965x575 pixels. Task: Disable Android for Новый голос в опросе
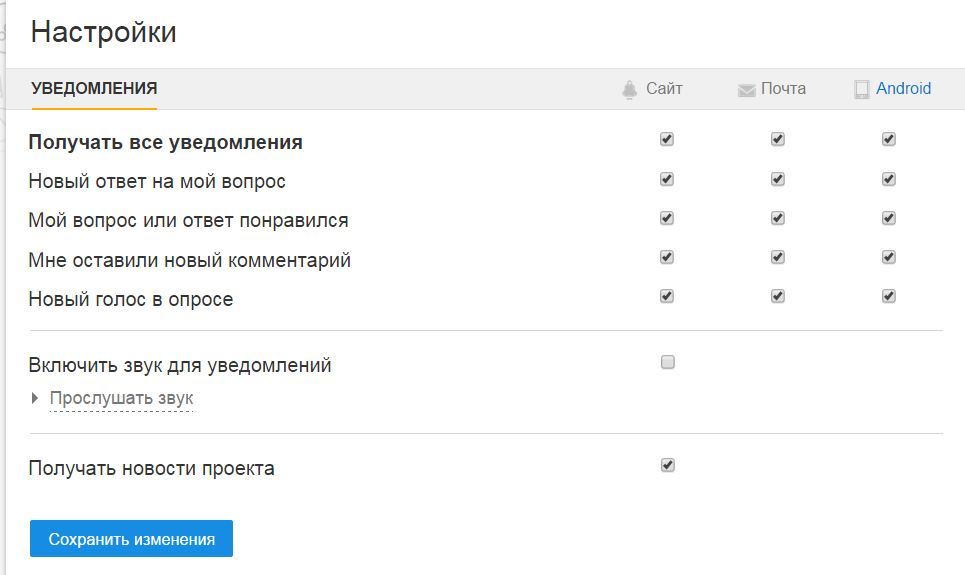pyautogui.click(x=889, y=297)
